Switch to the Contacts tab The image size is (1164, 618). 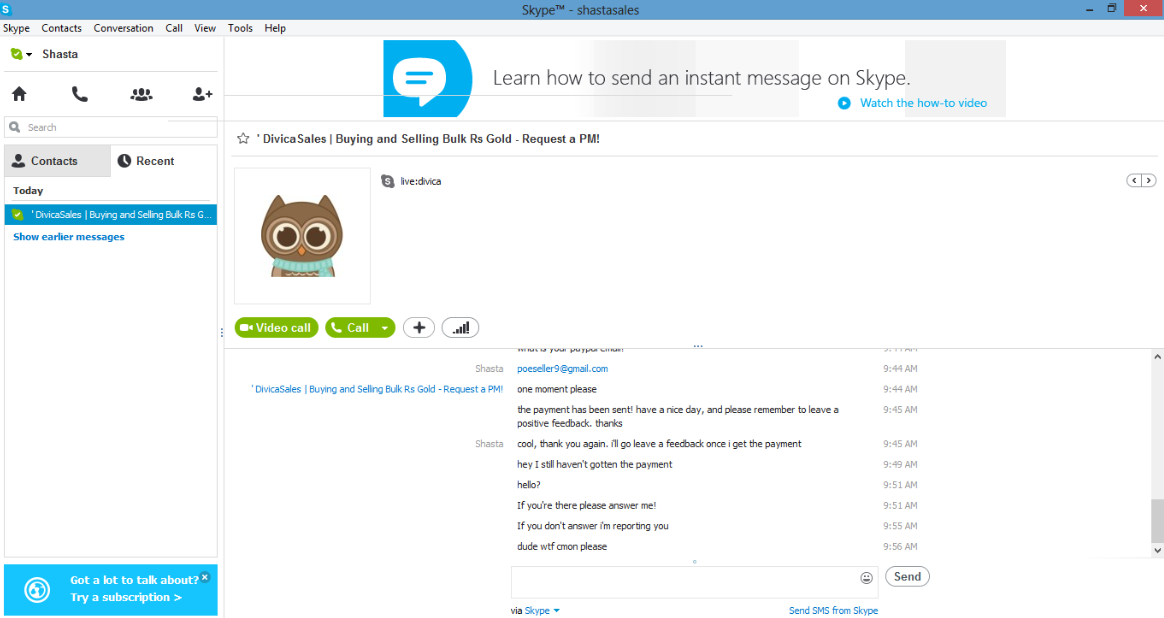[x=57, y=160]
